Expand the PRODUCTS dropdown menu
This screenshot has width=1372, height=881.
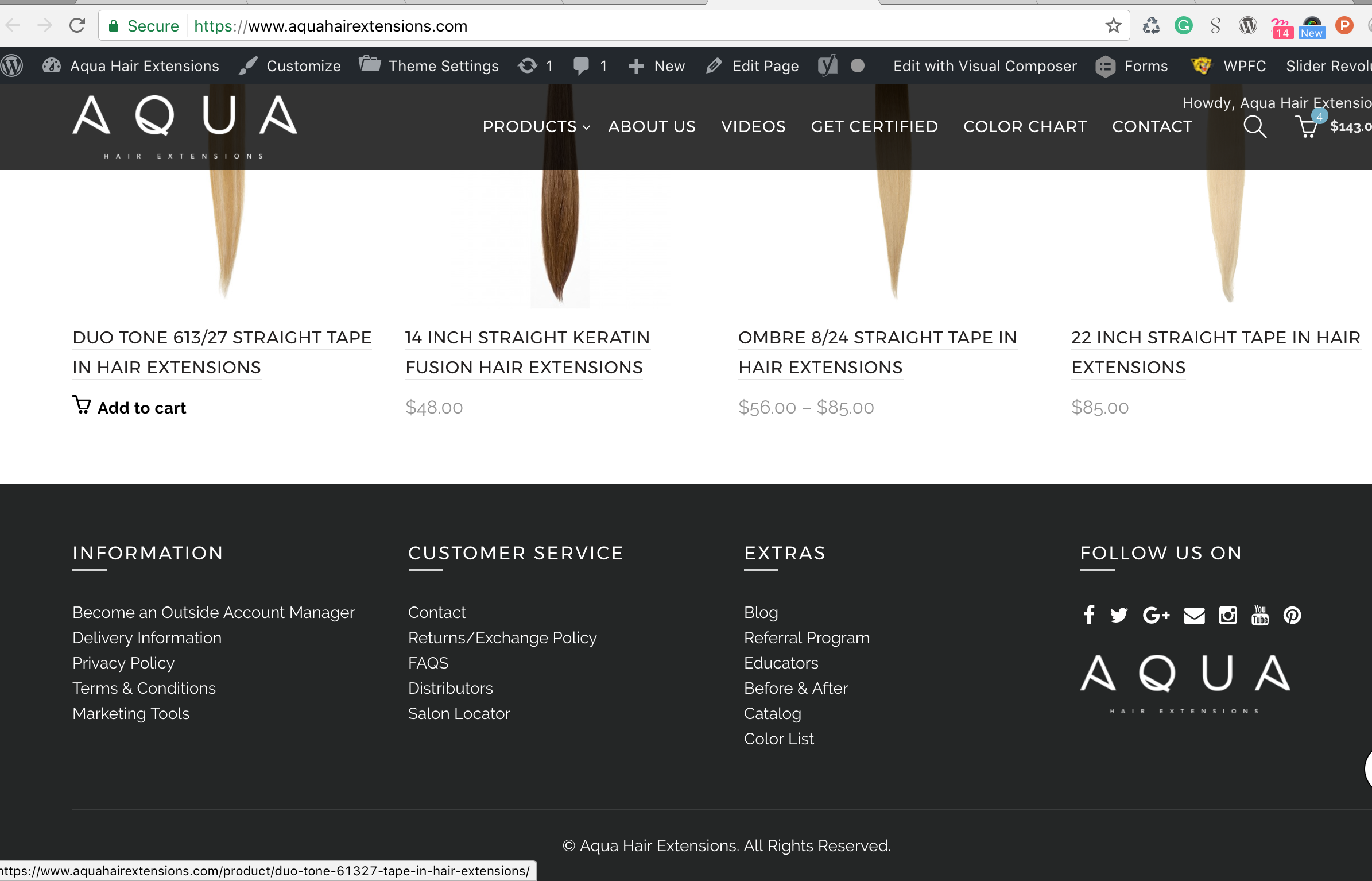[536, 126]
